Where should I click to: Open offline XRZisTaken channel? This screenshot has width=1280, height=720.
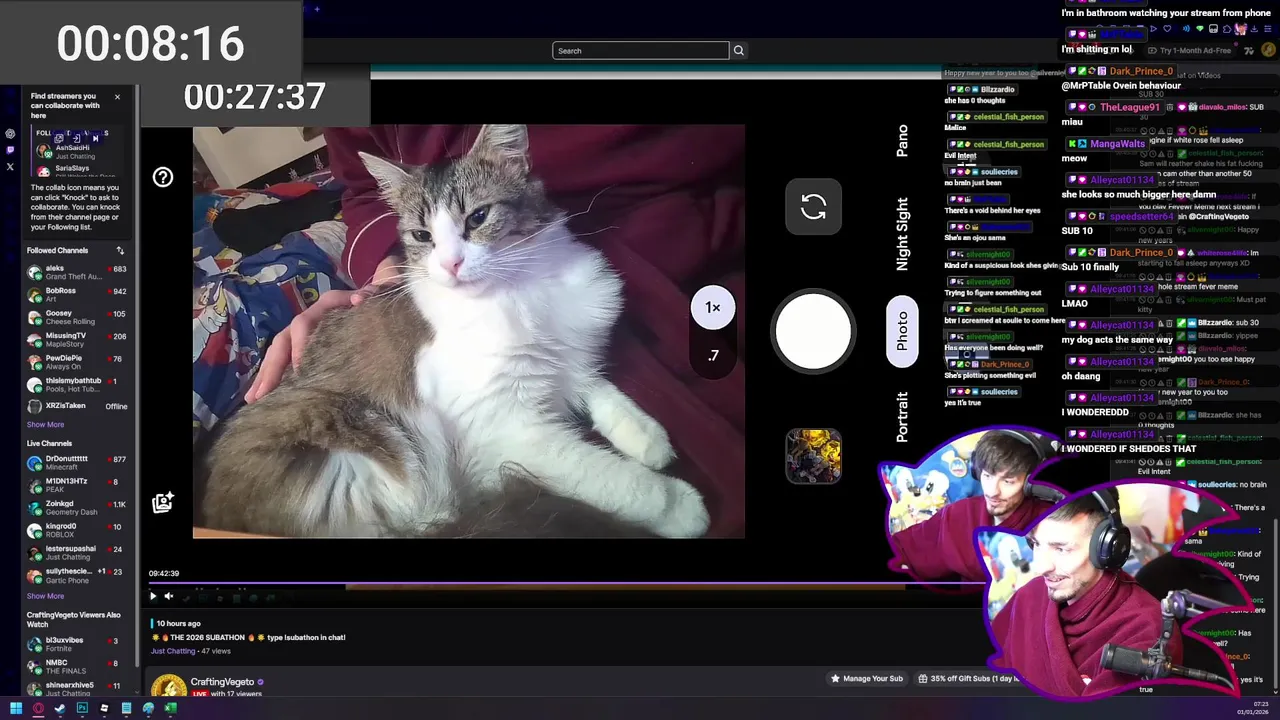point(78,406)
